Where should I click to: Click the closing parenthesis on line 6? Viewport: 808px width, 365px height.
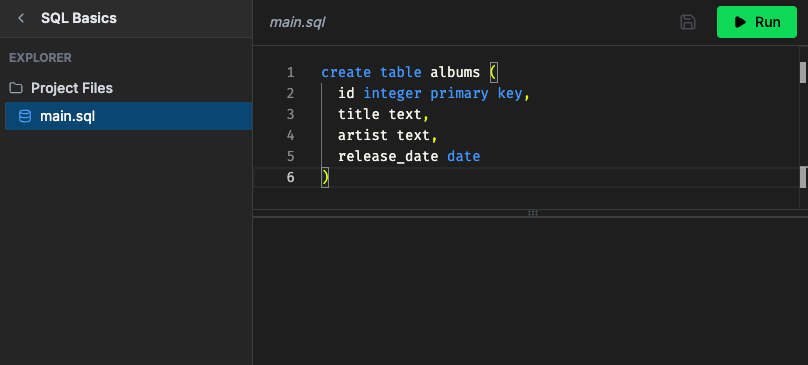click(325, 177)
